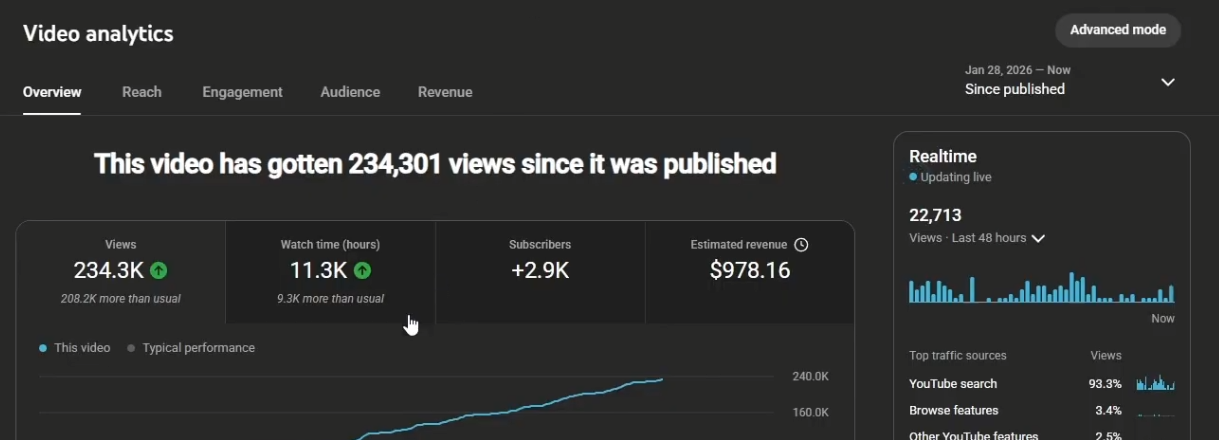
Task: Select the Estimated revenue card
Action: click(750, 272)
